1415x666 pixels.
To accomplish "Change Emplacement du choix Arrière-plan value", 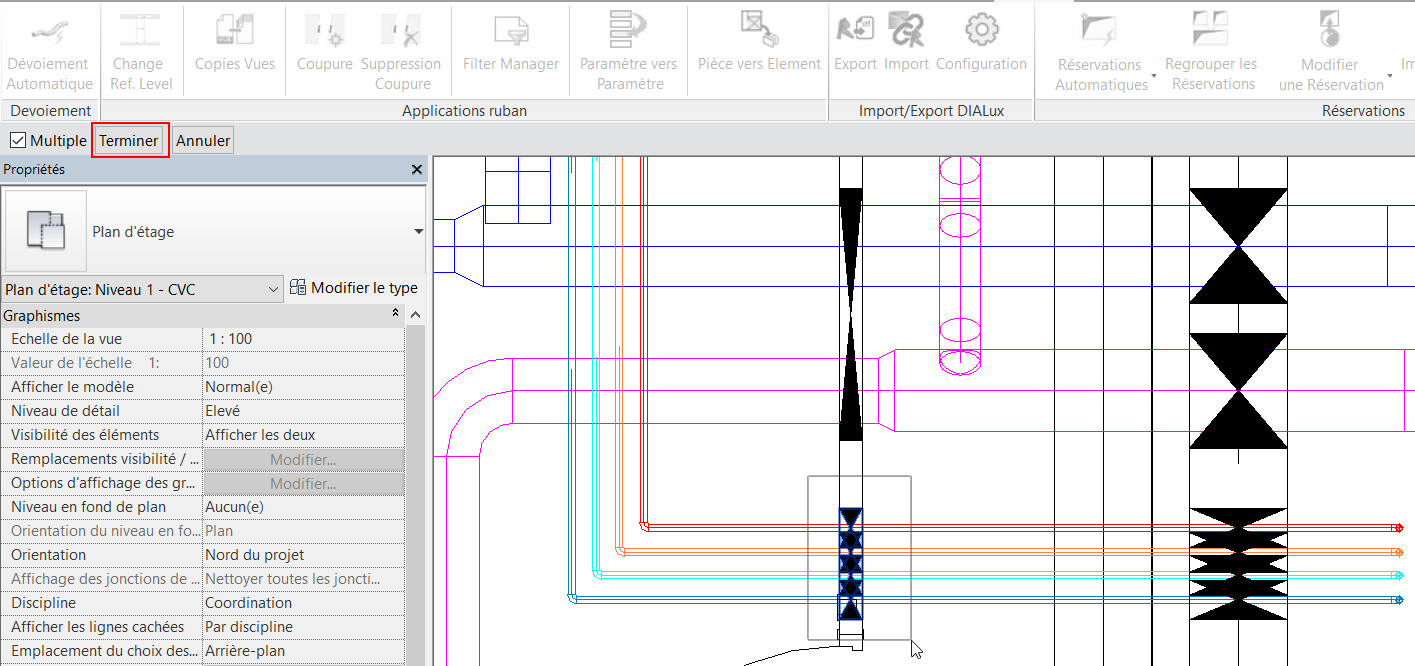I will [x=304, y=651].
